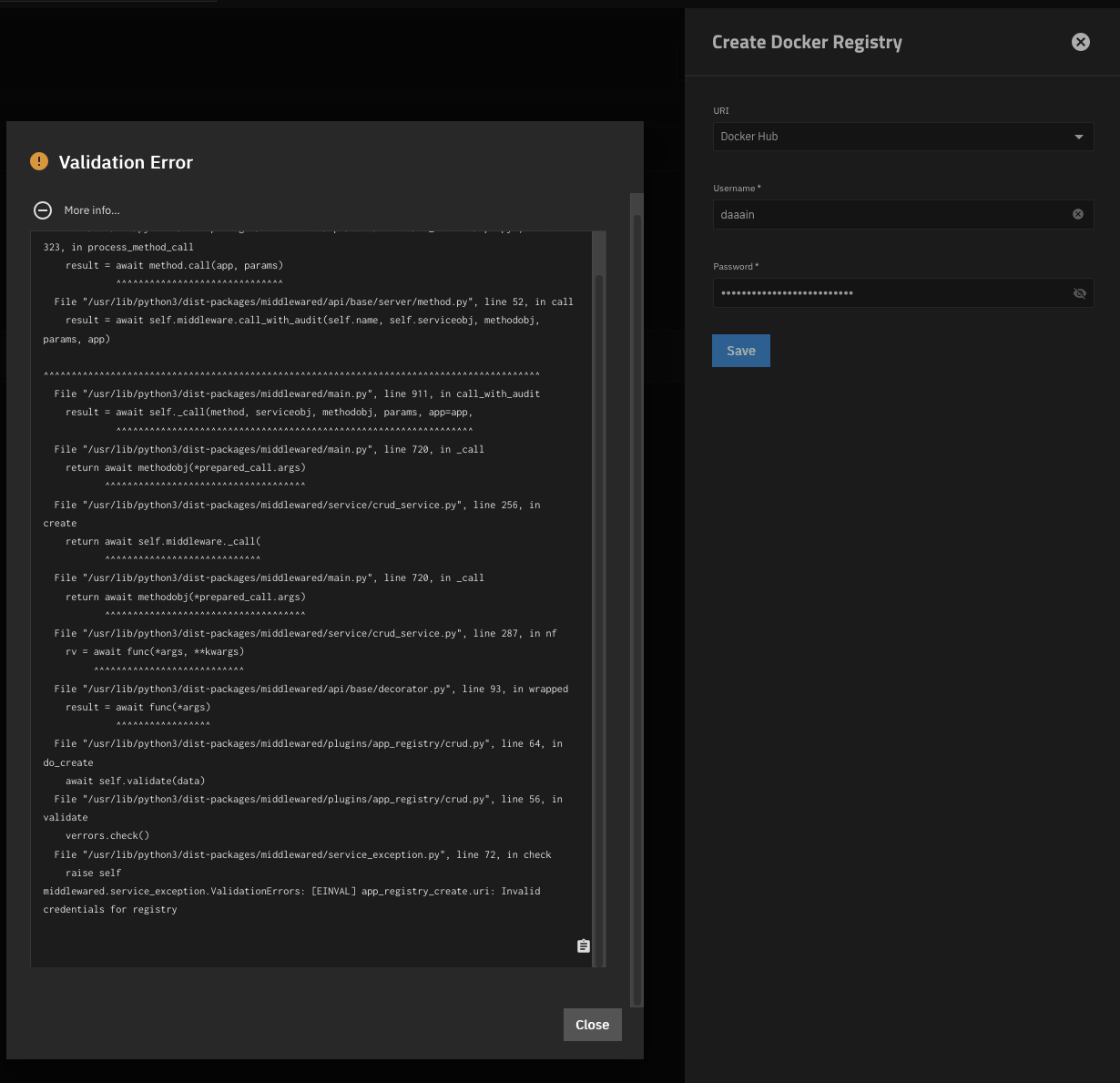
Task: Click the Validation Error dialog heading
Action: coord(126,162)
